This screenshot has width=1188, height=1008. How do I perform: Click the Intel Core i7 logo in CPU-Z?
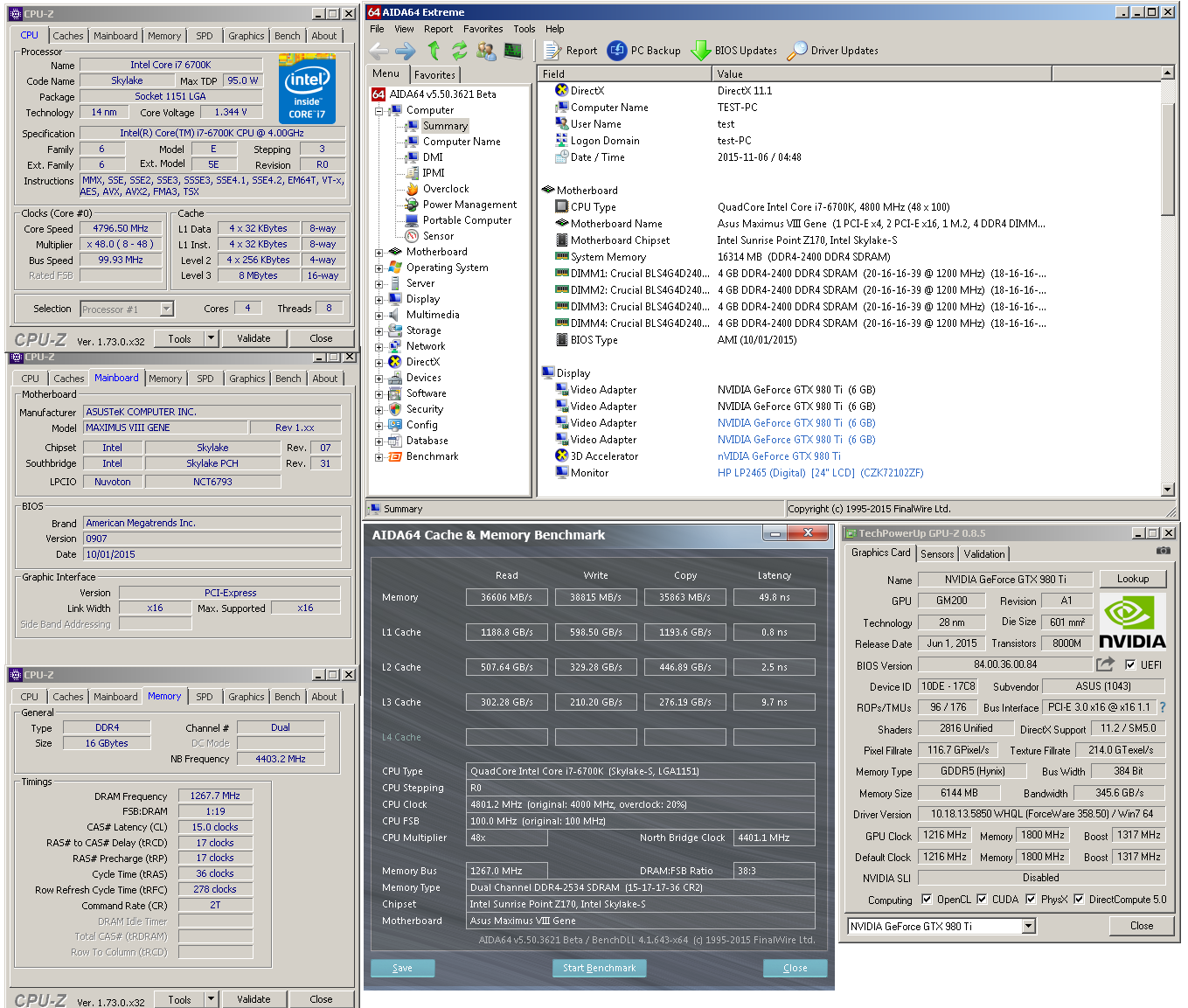pos(307,88)
